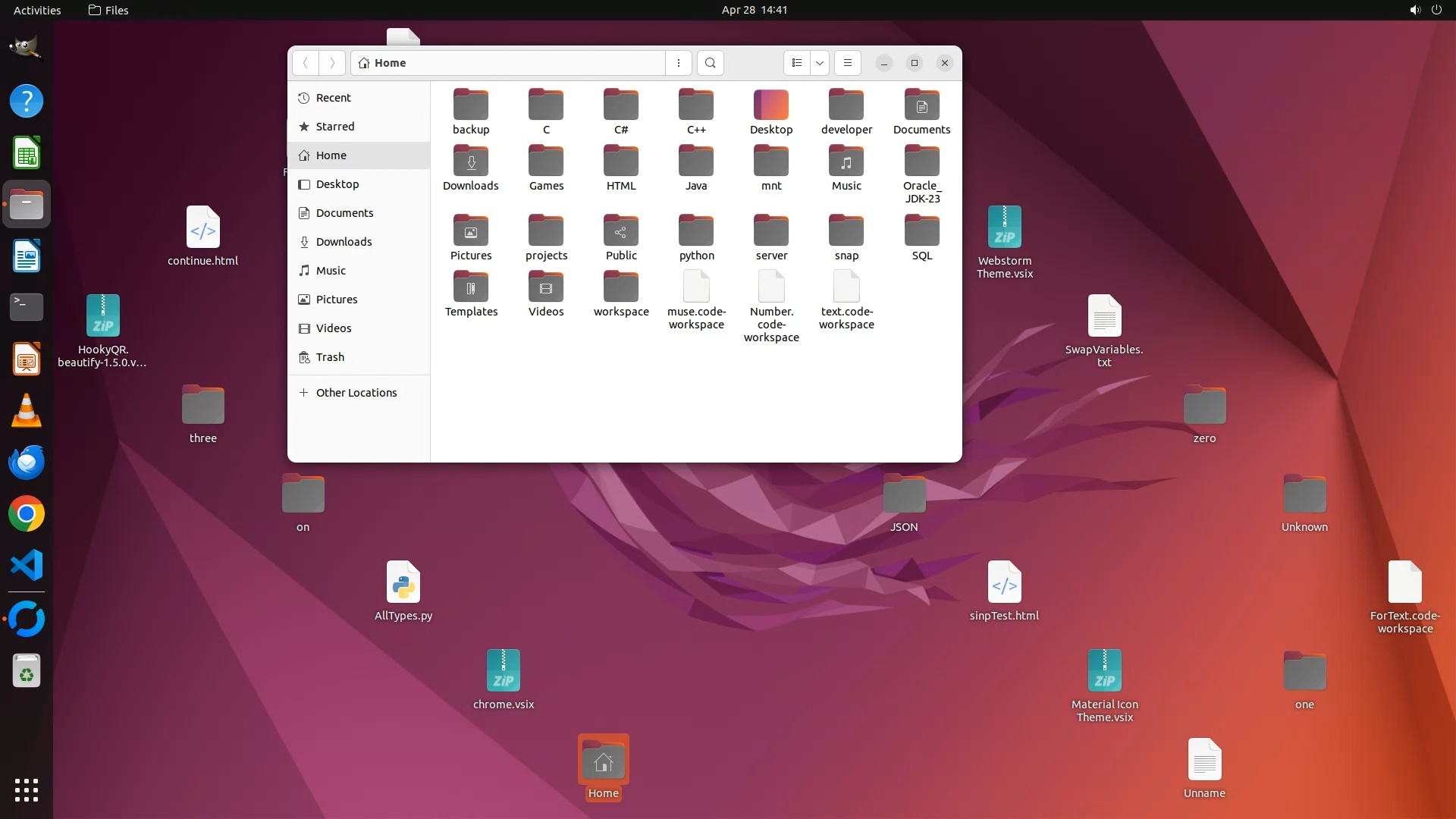Open Starred in the sidebar

[334, 127]
